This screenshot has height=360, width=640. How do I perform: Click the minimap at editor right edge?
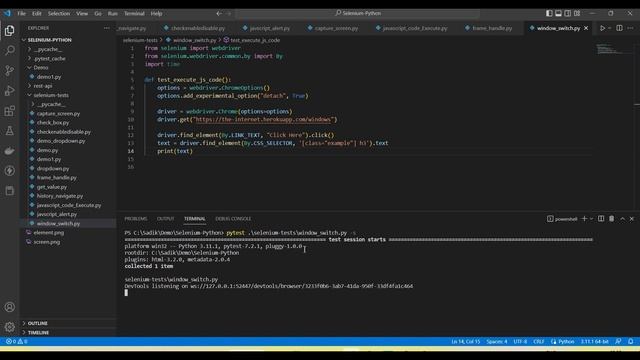click(614, 49)
